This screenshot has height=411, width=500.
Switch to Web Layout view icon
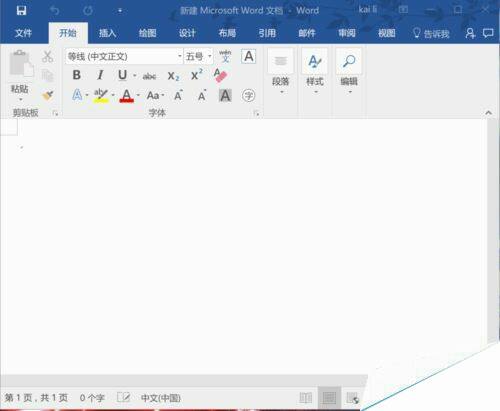coord(353,398)
